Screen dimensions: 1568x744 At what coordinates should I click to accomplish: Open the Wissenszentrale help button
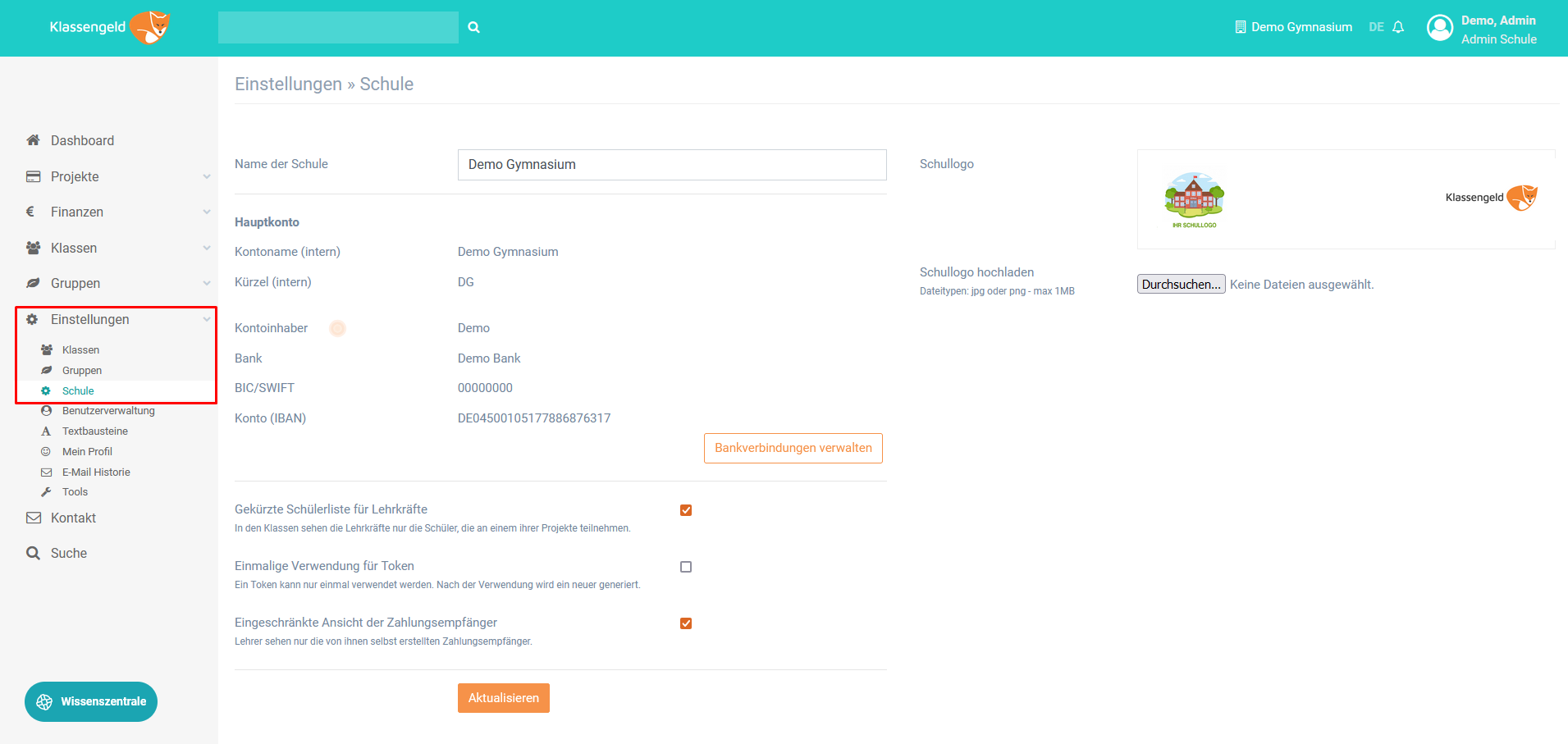click(x=91, y=702)
